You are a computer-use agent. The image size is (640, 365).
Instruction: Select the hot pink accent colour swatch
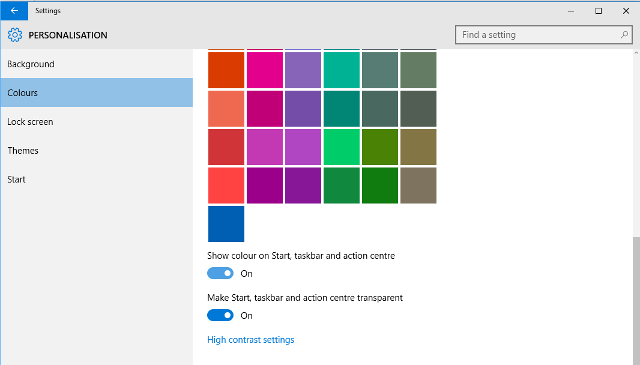[265, 70]
